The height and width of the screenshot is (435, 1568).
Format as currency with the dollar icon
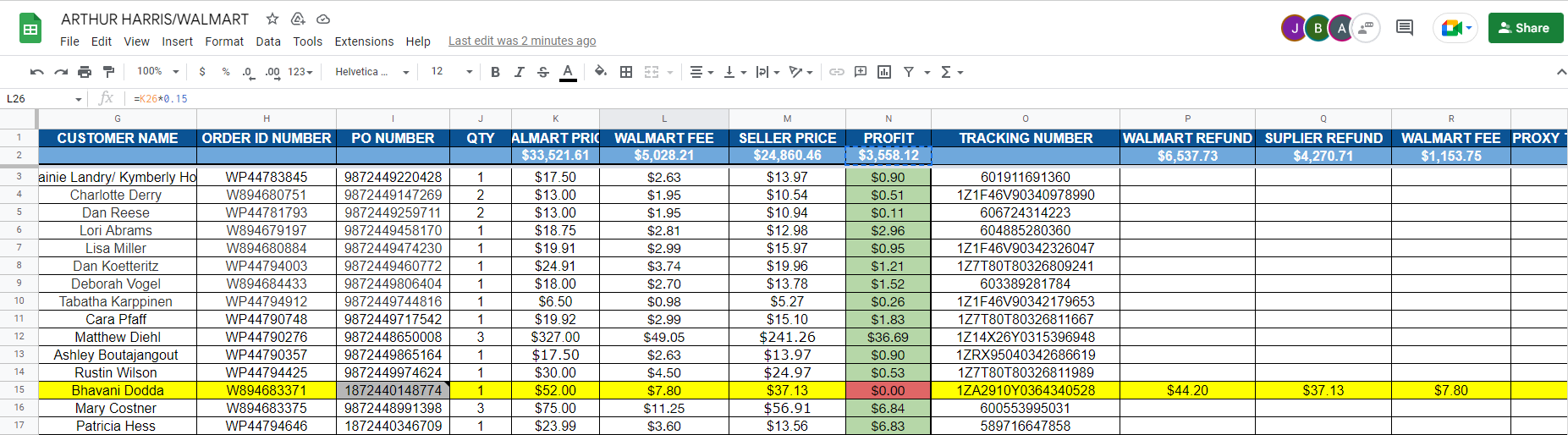coord(202,72)
